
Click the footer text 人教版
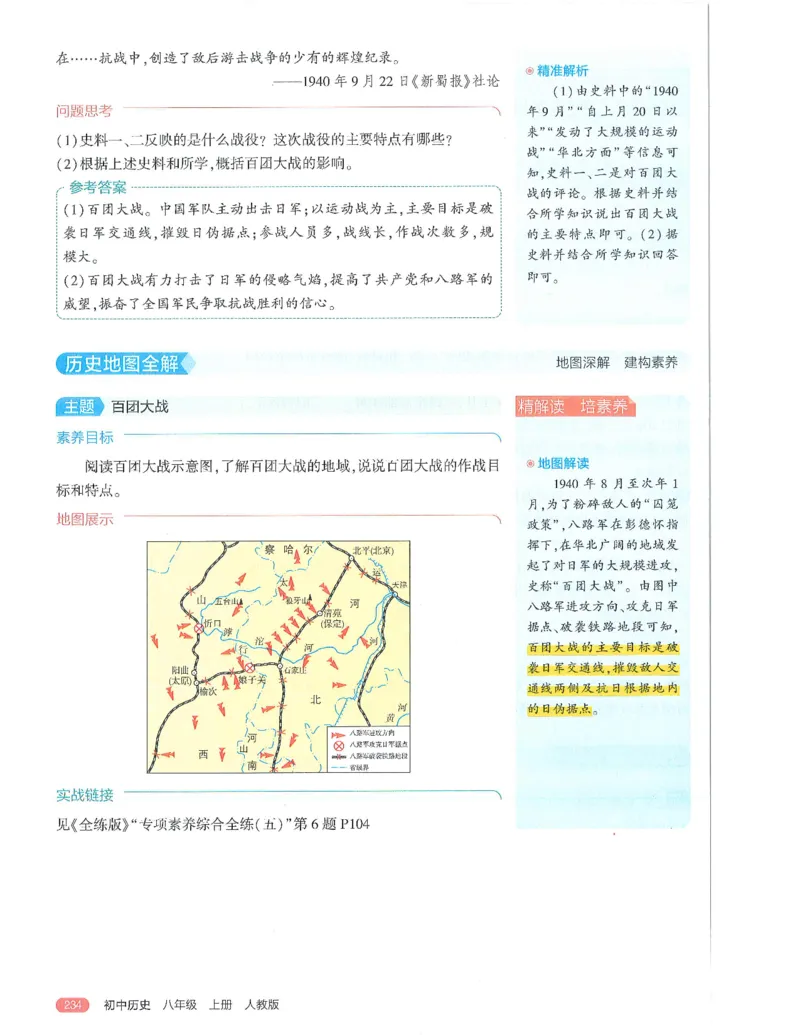pos(262,1005)
